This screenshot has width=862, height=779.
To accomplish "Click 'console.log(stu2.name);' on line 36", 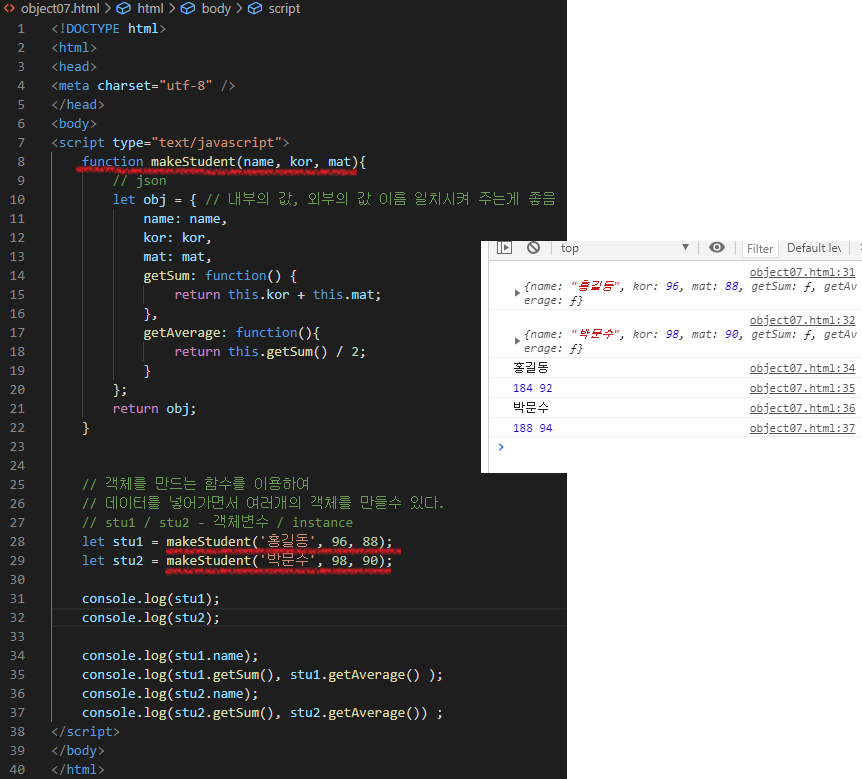I will [170, 694].
